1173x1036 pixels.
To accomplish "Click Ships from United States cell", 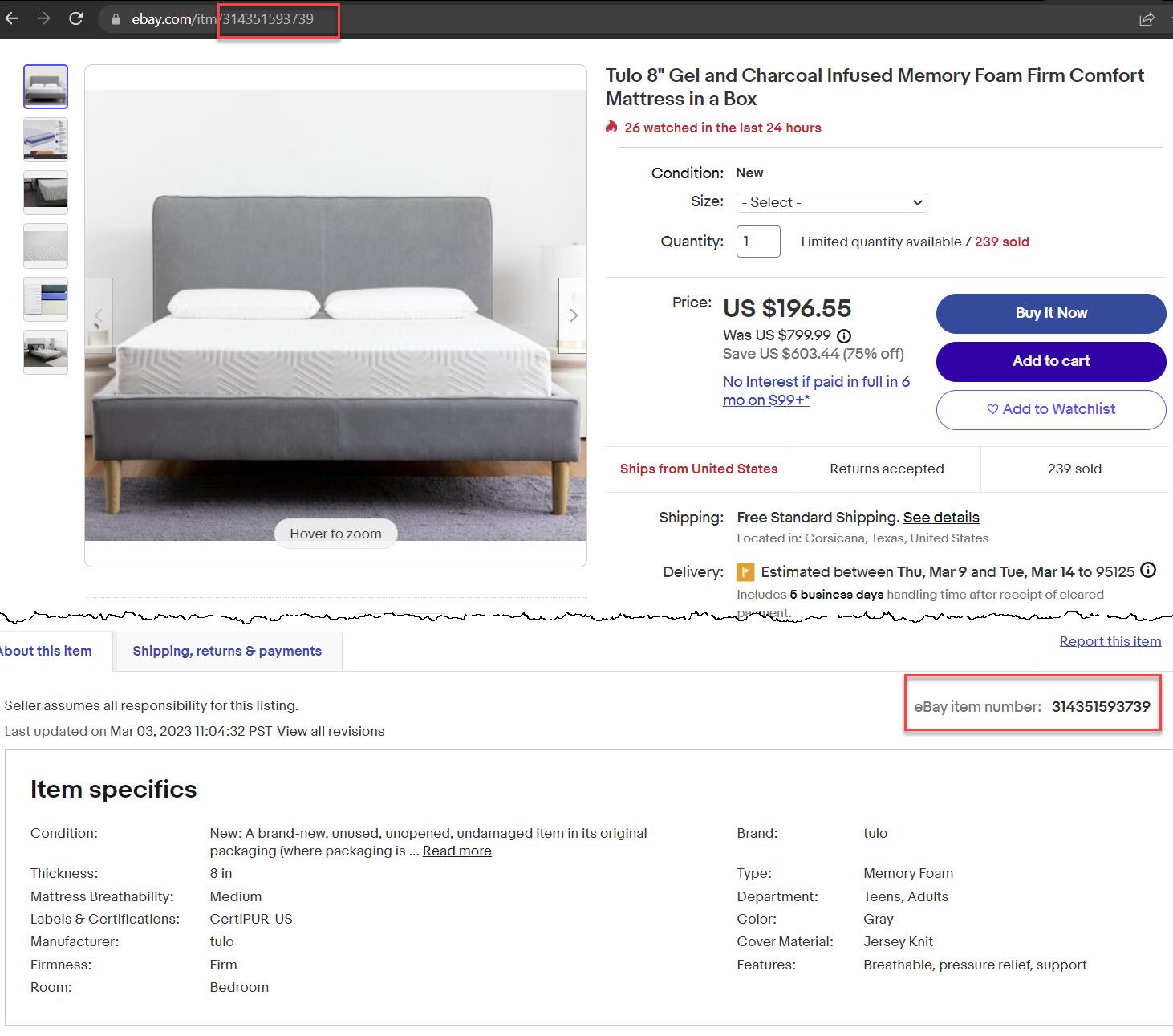I will (x=699, y=469).
